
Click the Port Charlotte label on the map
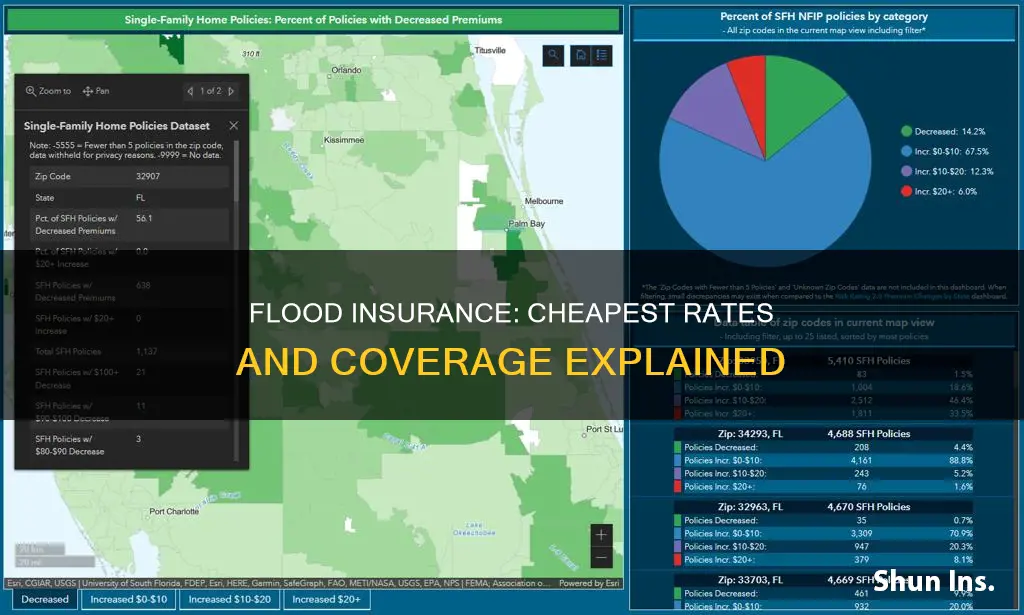pyautogui.click(x=174, y=511)
